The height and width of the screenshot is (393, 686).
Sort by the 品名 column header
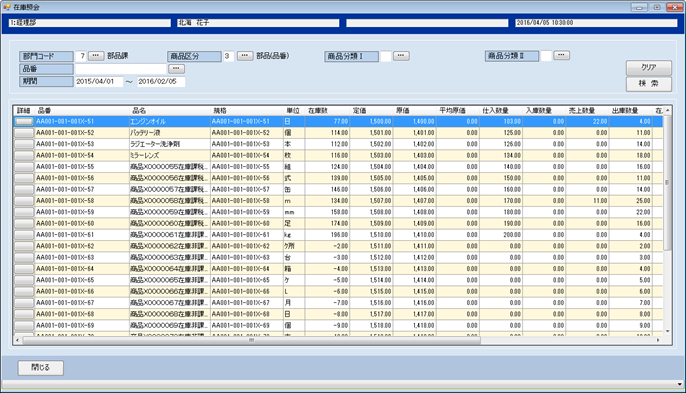point(170,111)
